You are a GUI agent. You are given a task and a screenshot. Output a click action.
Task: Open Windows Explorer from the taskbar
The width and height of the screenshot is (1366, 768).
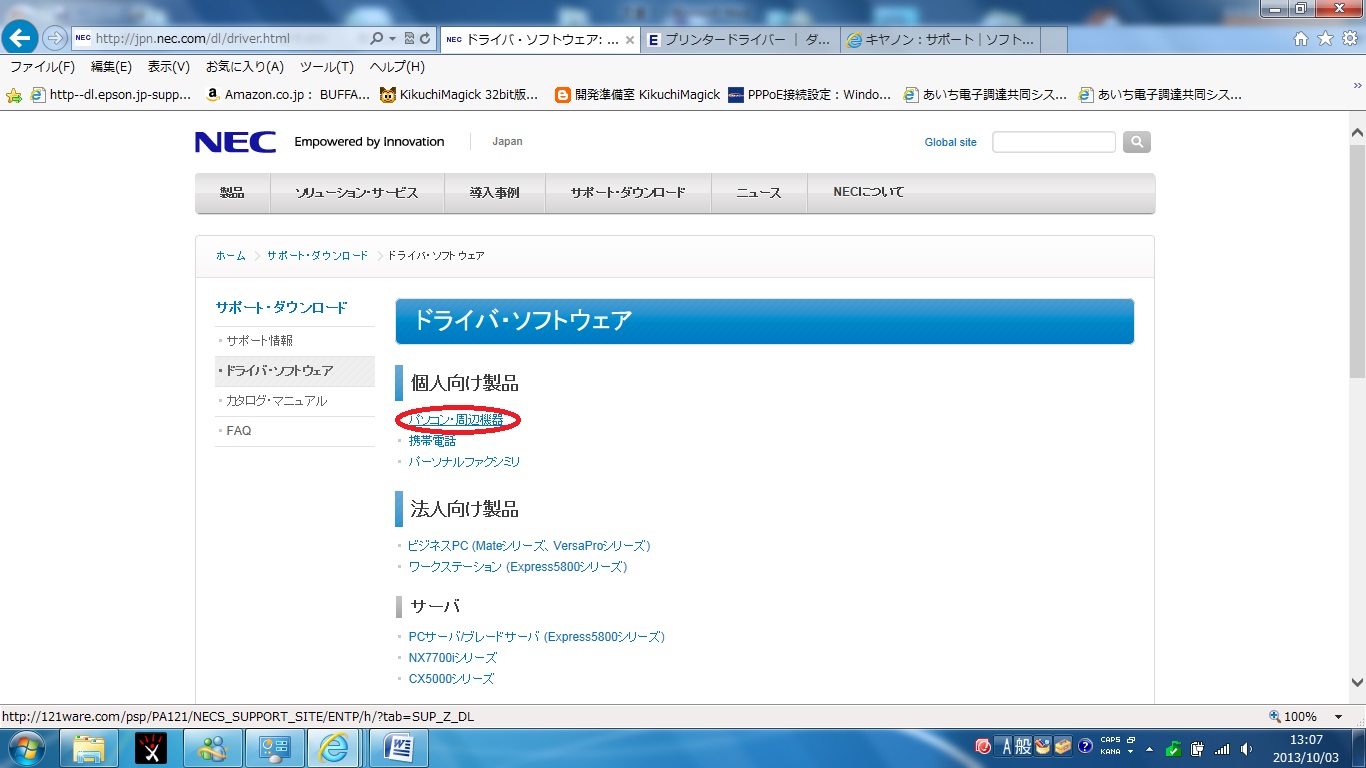pyautogui.click(x=89, y=748)
